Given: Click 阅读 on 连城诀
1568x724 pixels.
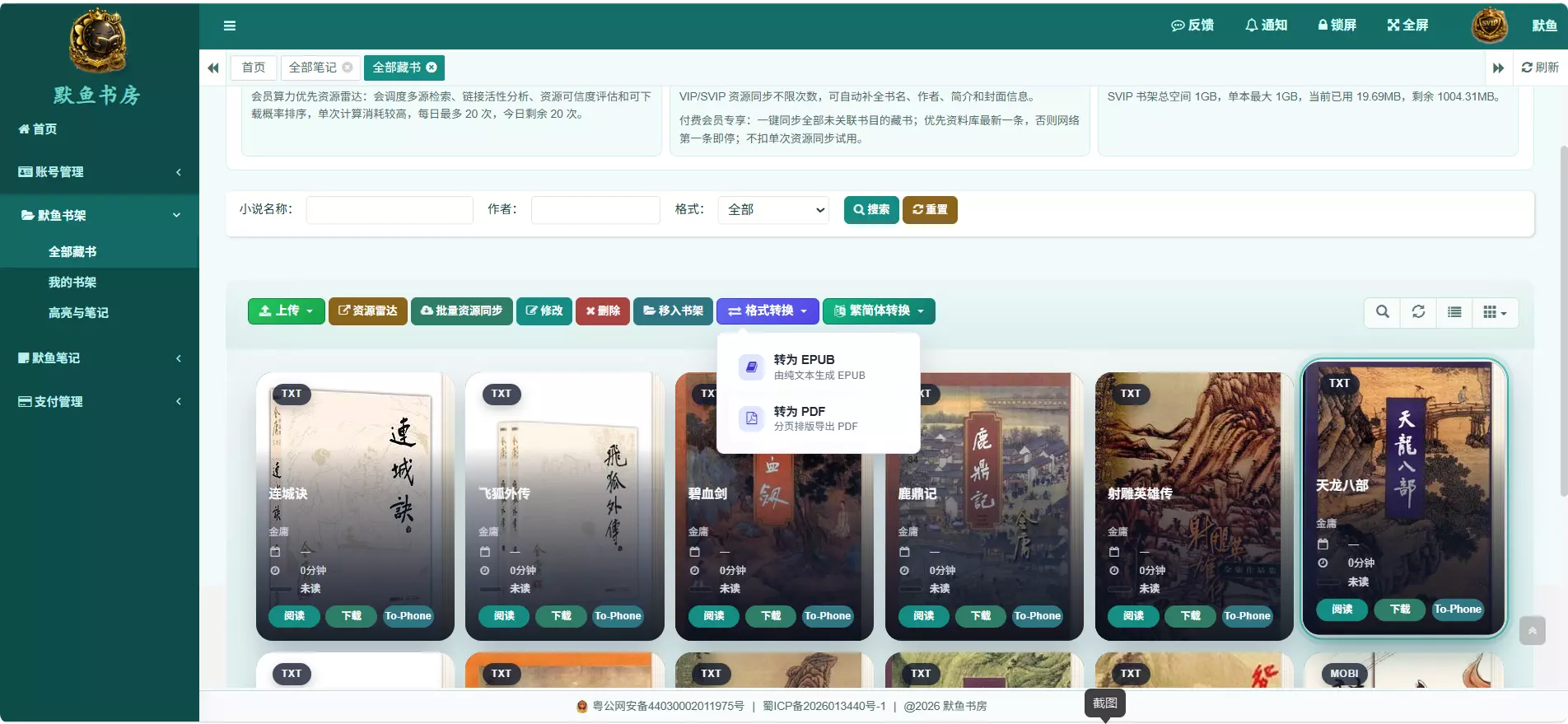Looking at the screenshot, I should [294, 617].
